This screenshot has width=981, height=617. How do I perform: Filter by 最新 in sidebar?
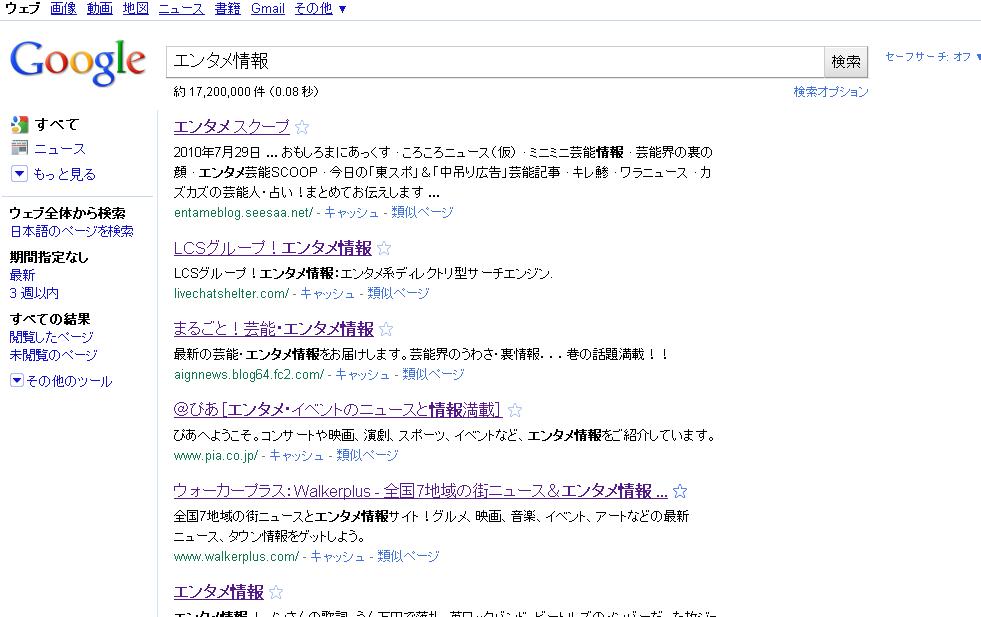[22, 275]
